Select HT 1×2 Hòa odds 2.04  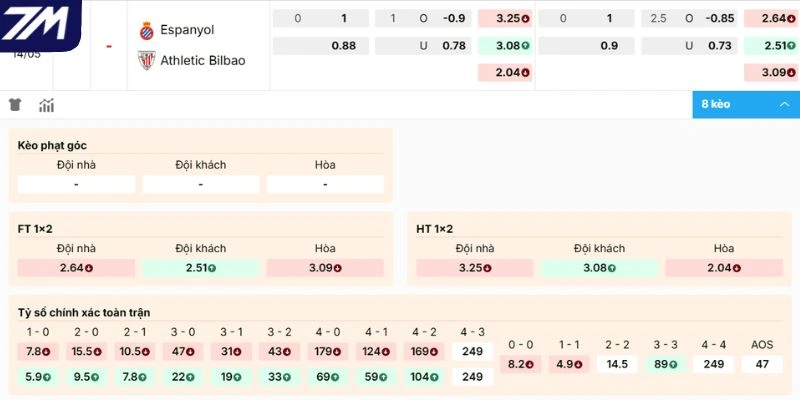[x=723, y=268]
